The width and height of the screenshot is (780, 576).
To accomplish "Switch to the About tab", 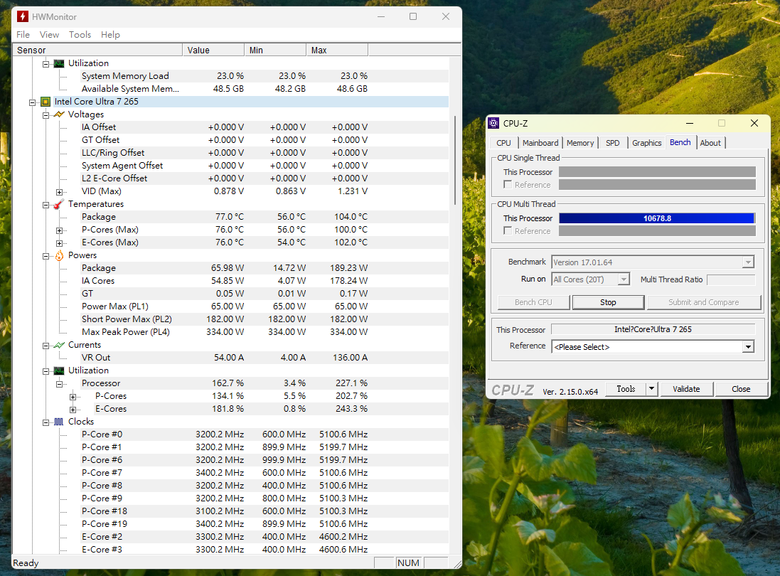I will click(710, 143).
